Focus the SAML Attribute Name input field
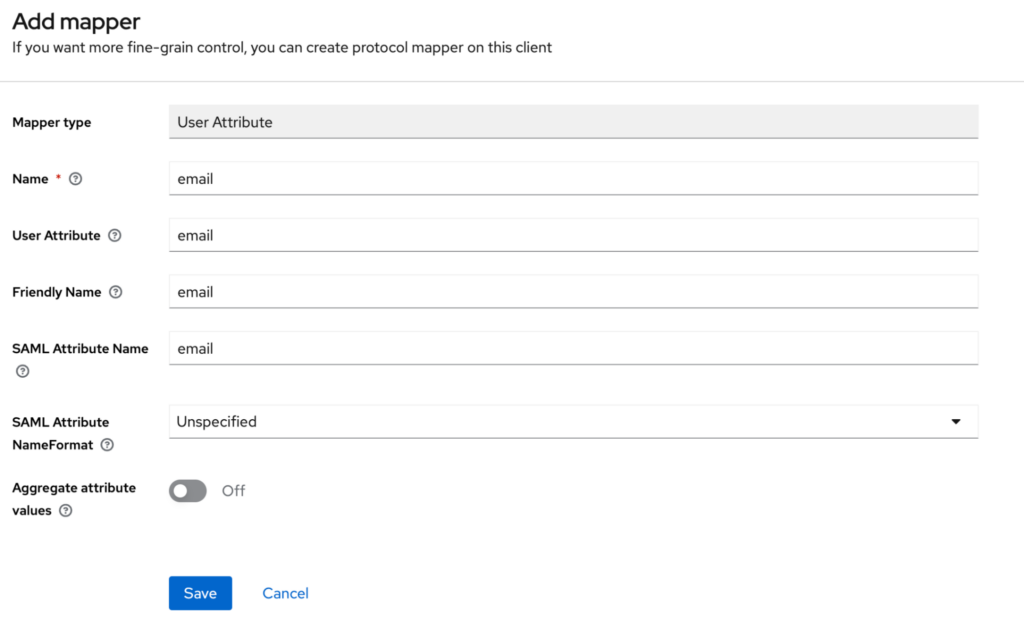Screen dimensions: 1024x624 pyautogui.click(x=573, y=348)
